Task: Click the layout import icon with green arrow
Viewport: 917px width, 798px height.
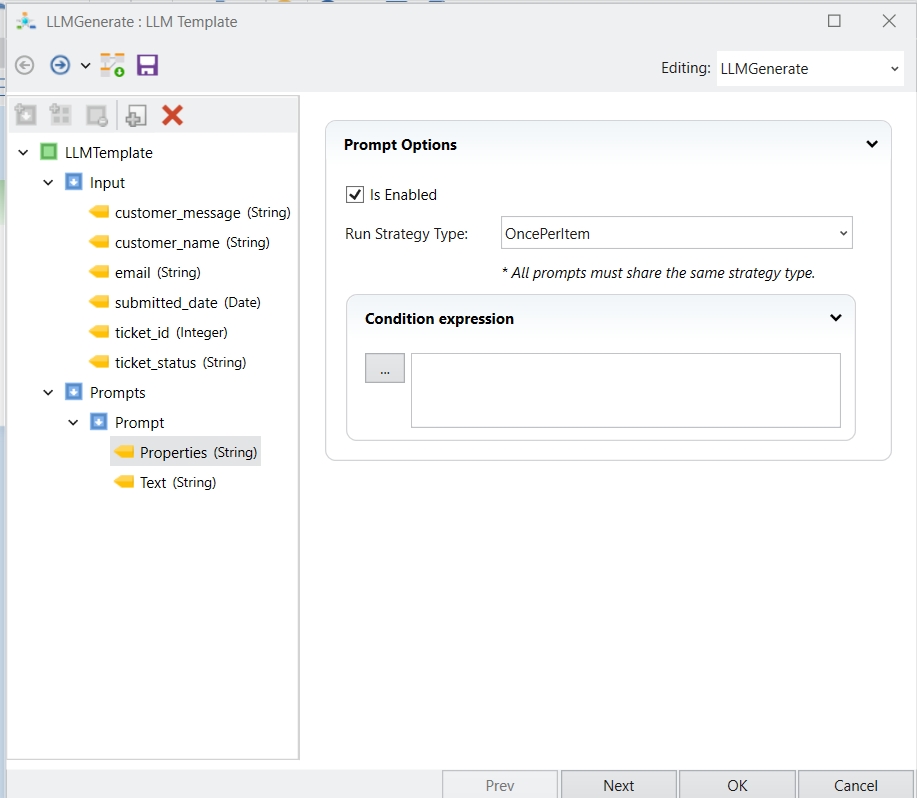Action: coord(112,66)
